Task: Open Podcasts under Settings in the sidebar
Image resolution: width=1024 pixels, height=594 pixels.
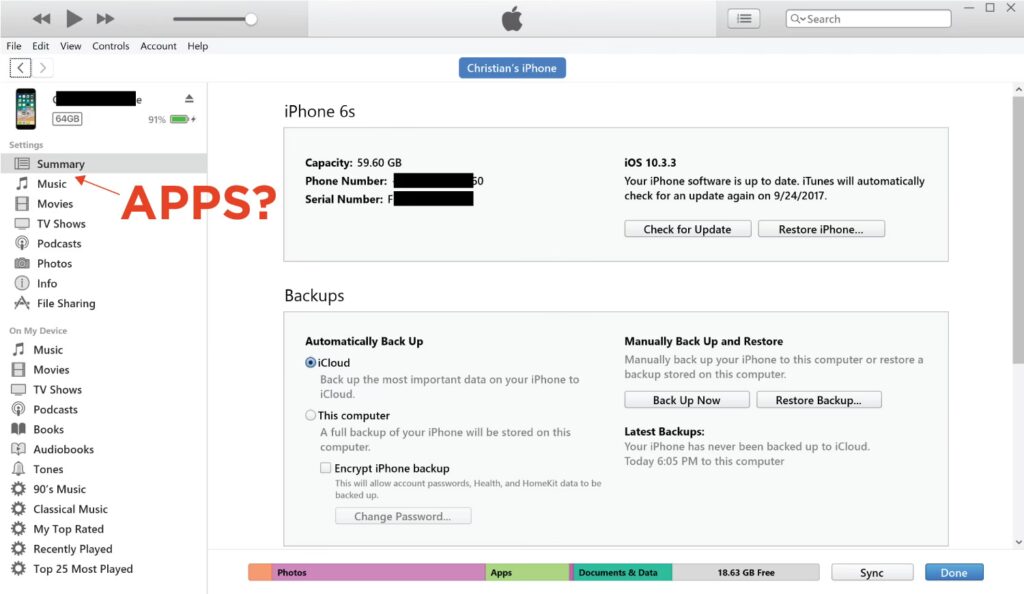Action: (x=59, y=243)
